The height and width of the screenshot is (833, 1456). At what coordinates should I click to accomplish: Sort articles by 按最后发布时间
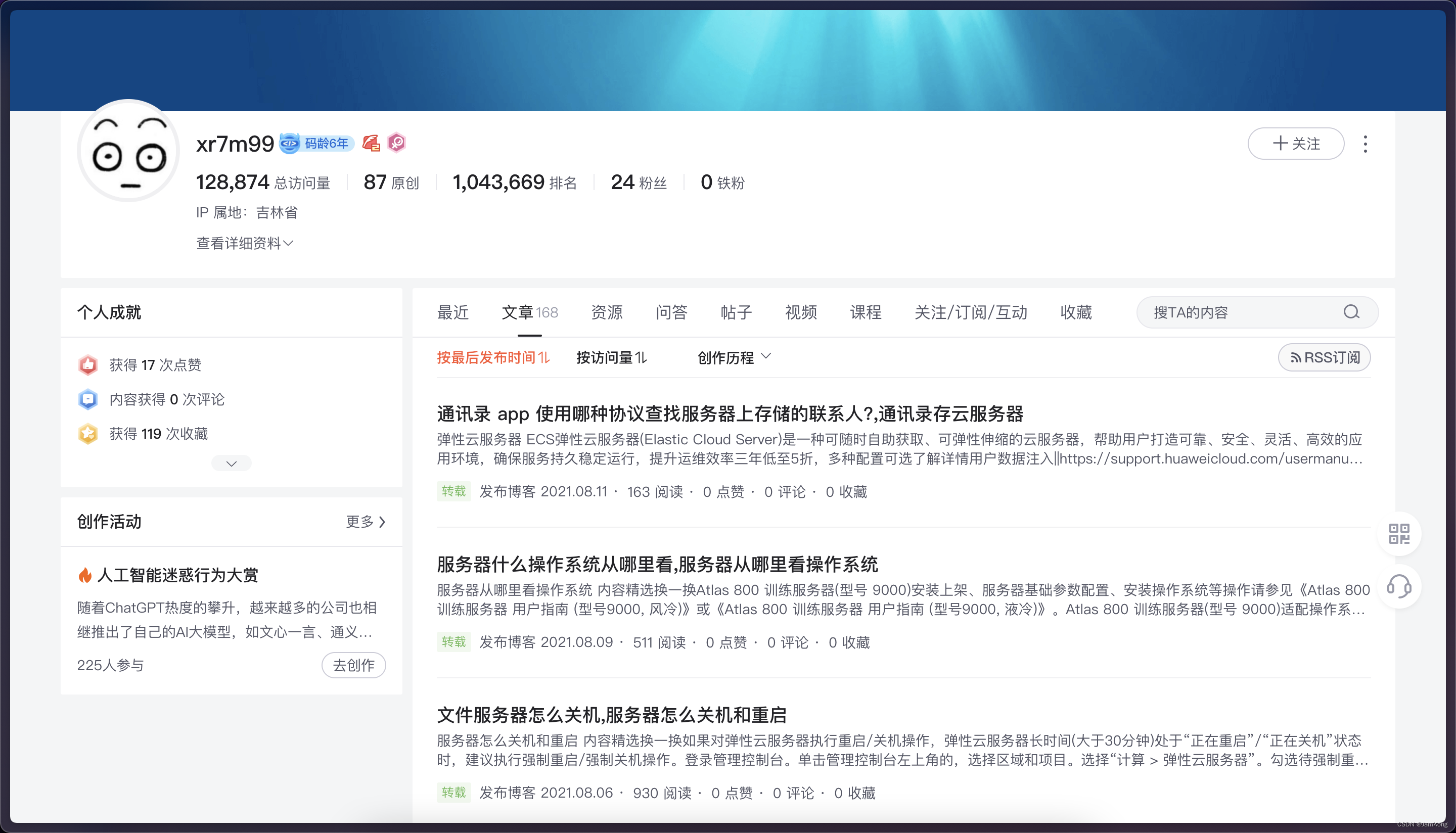point(492,357)
